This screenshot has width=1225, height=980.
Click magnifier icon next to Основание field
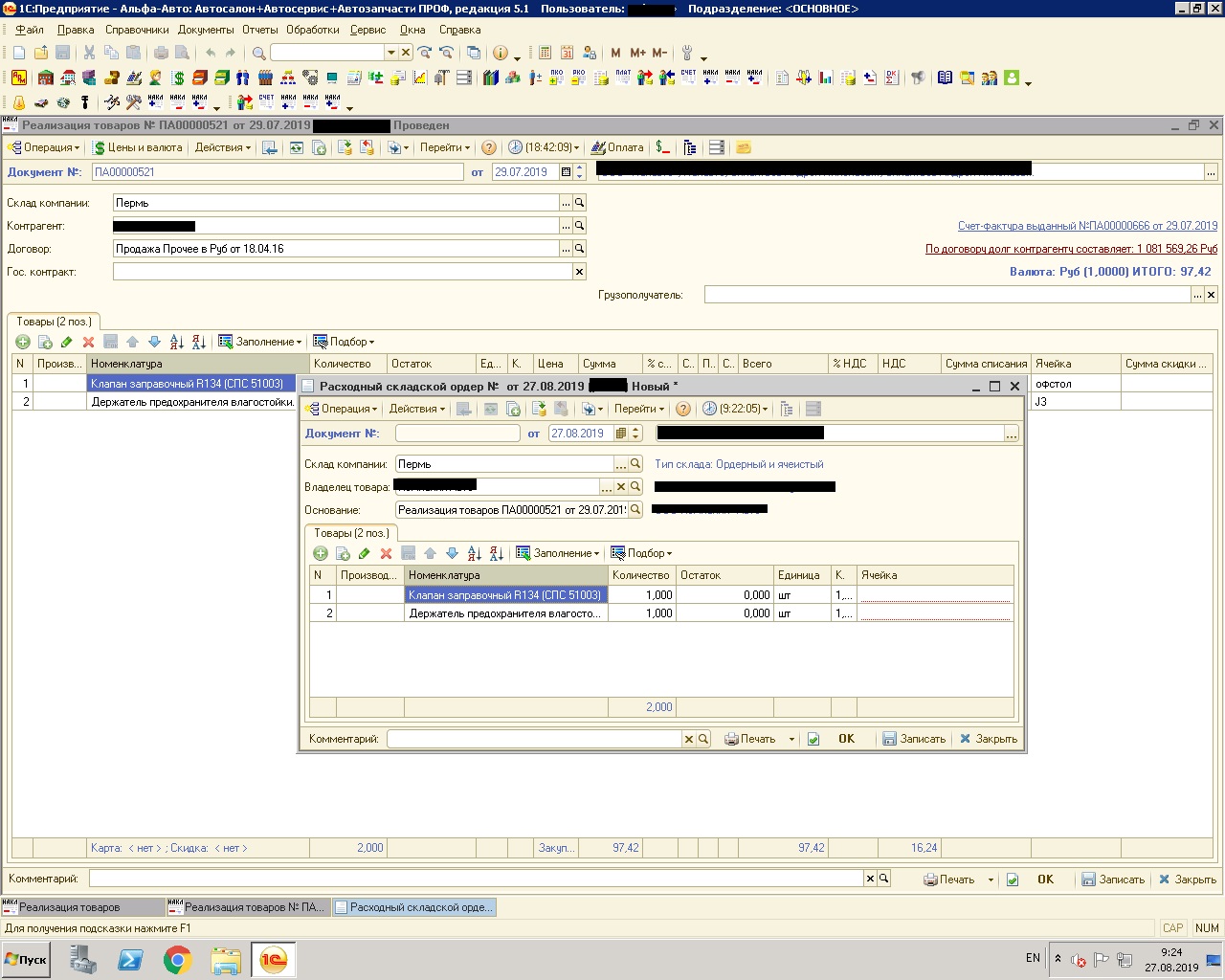[635, 510]
